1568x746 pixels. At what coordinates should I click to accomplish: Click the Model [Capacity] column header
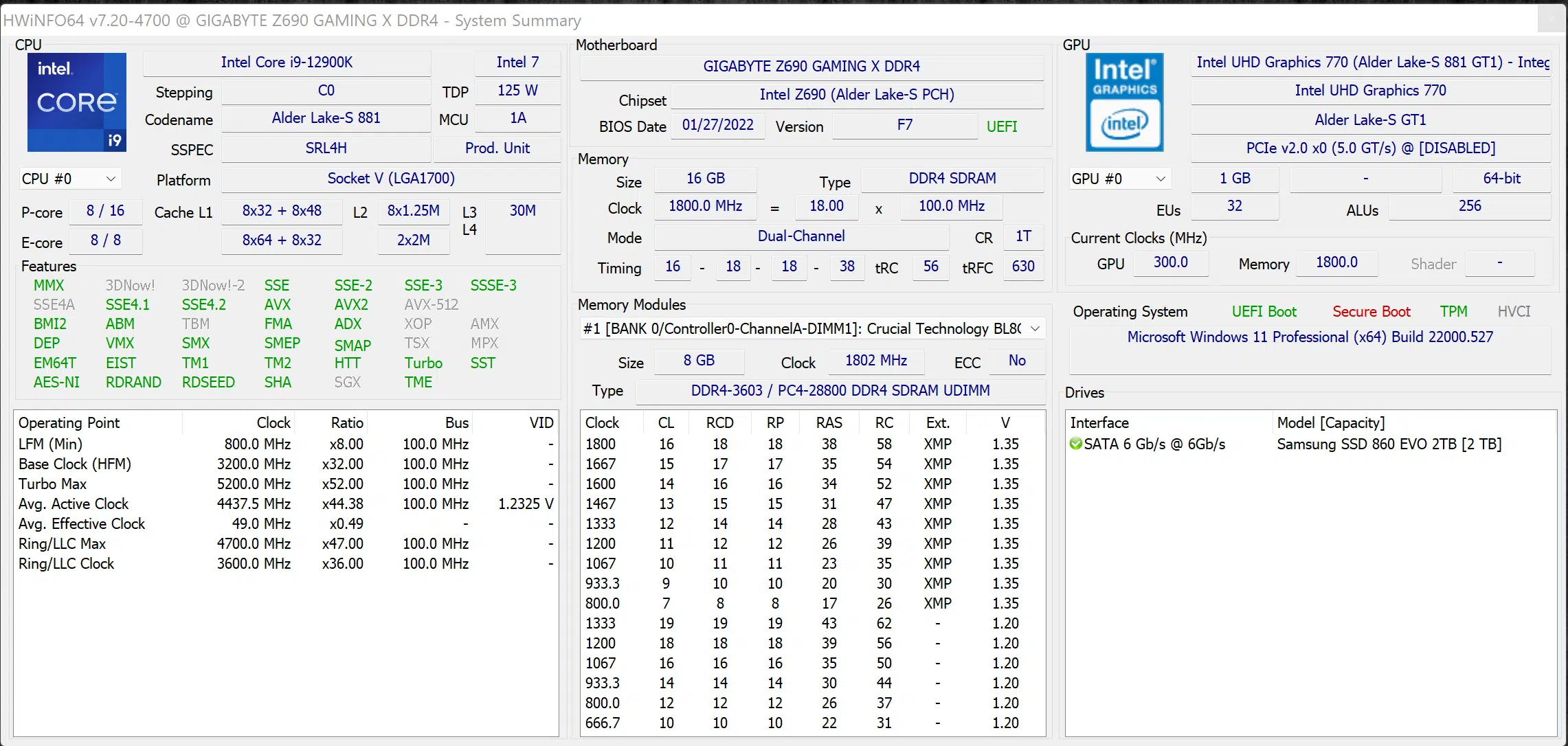1330,422
